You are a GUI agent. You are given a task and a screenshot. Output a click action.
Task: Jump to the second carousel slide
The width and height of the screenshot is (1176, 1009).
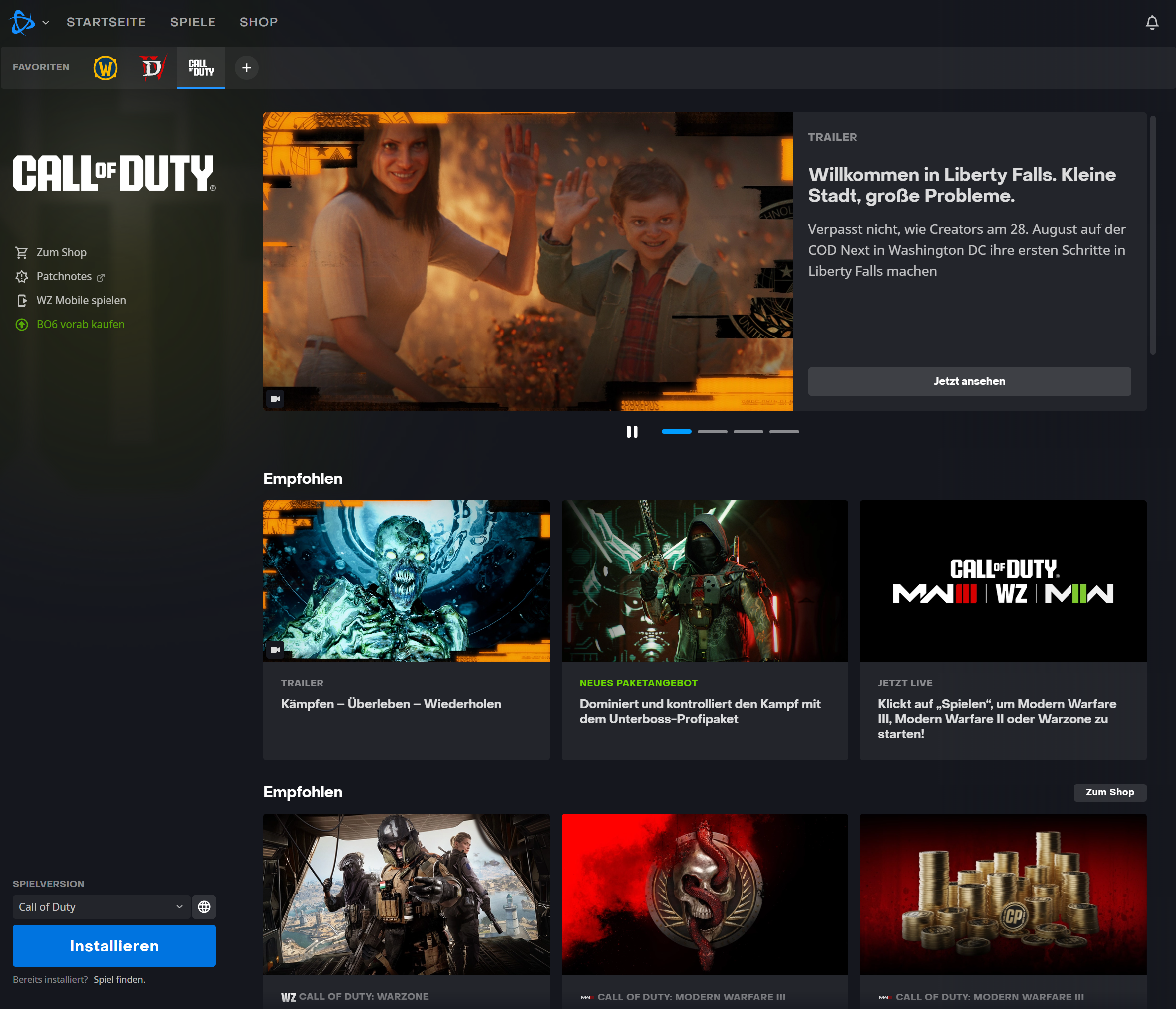(x=712, y=432)
